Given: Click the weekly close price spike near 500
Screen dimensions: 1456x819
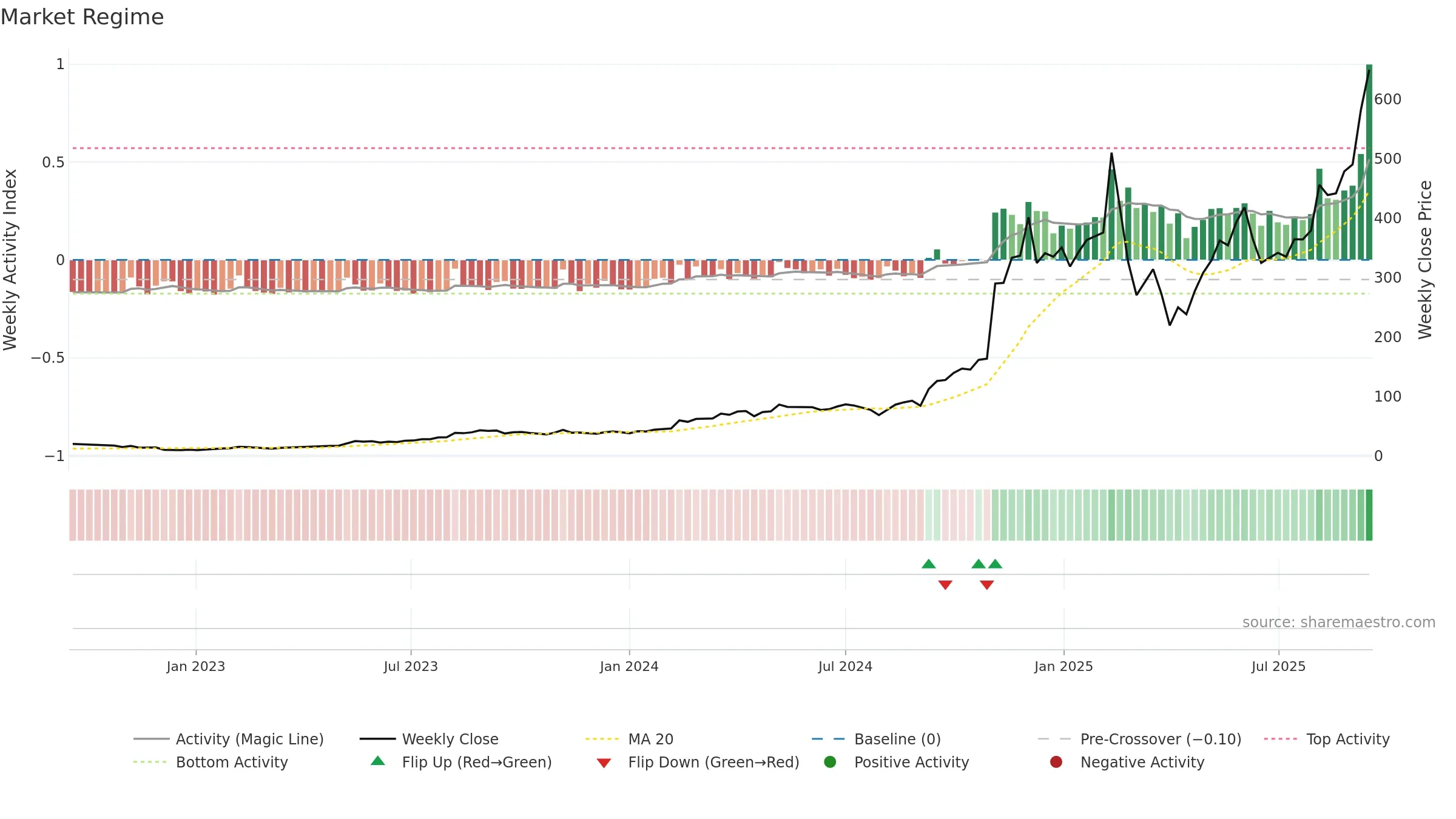Looking at the screenshot, I should [1111, 153].
